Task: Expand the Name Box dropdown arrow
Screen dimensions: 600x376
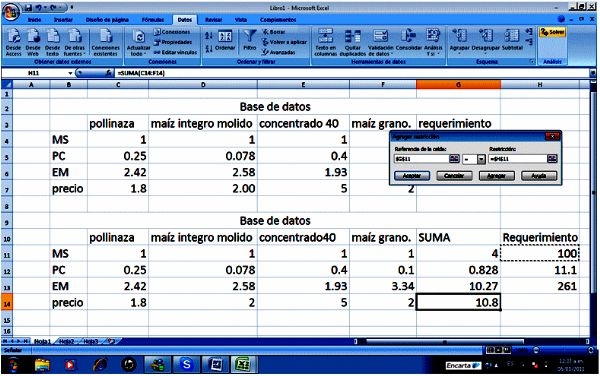Action: (x=70, y=73)
